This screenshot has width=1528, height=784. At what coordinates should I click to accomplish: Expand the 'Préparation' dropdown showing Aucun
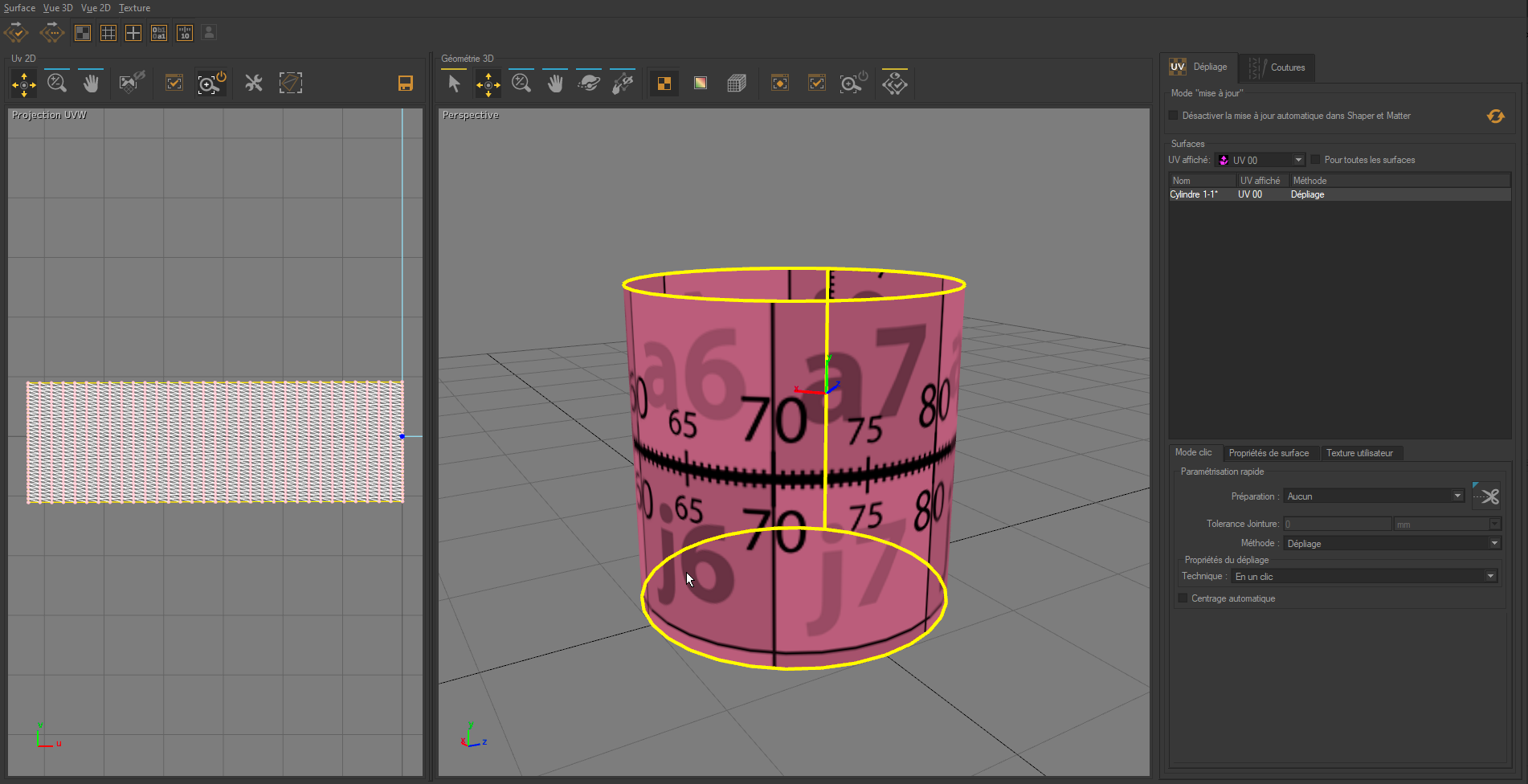[x=1457, y=496]
